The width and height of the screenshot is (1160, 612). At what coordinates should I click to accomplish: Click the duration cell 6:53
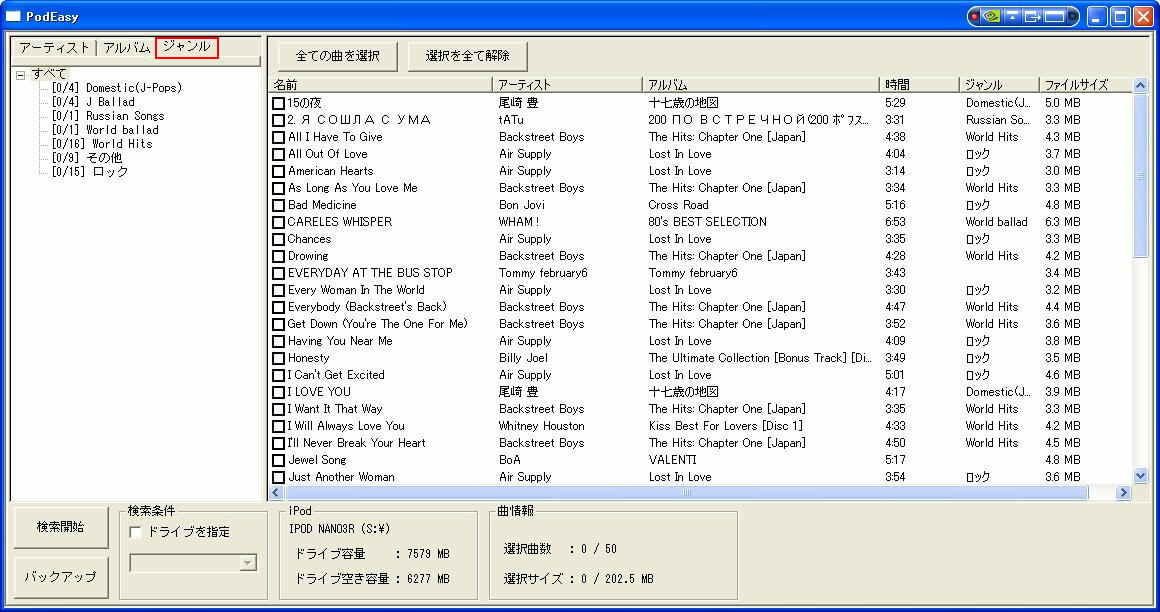pyautogui.click(x=895, y=222)
